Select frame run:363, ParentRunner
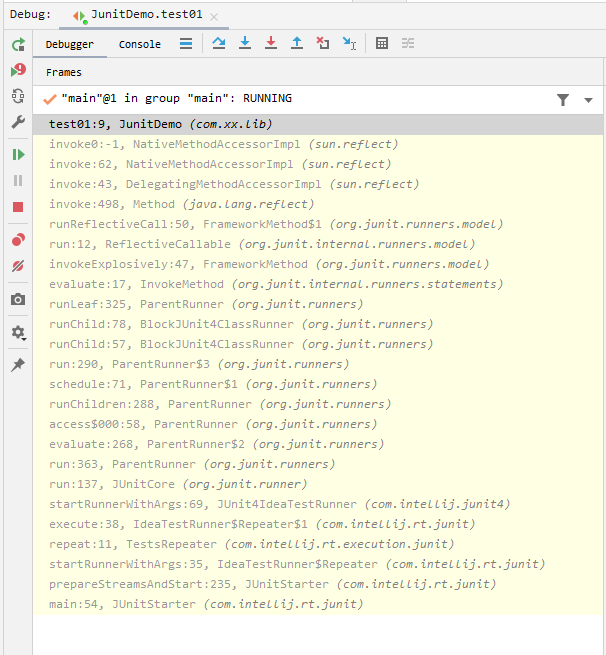 coord(318,465)
